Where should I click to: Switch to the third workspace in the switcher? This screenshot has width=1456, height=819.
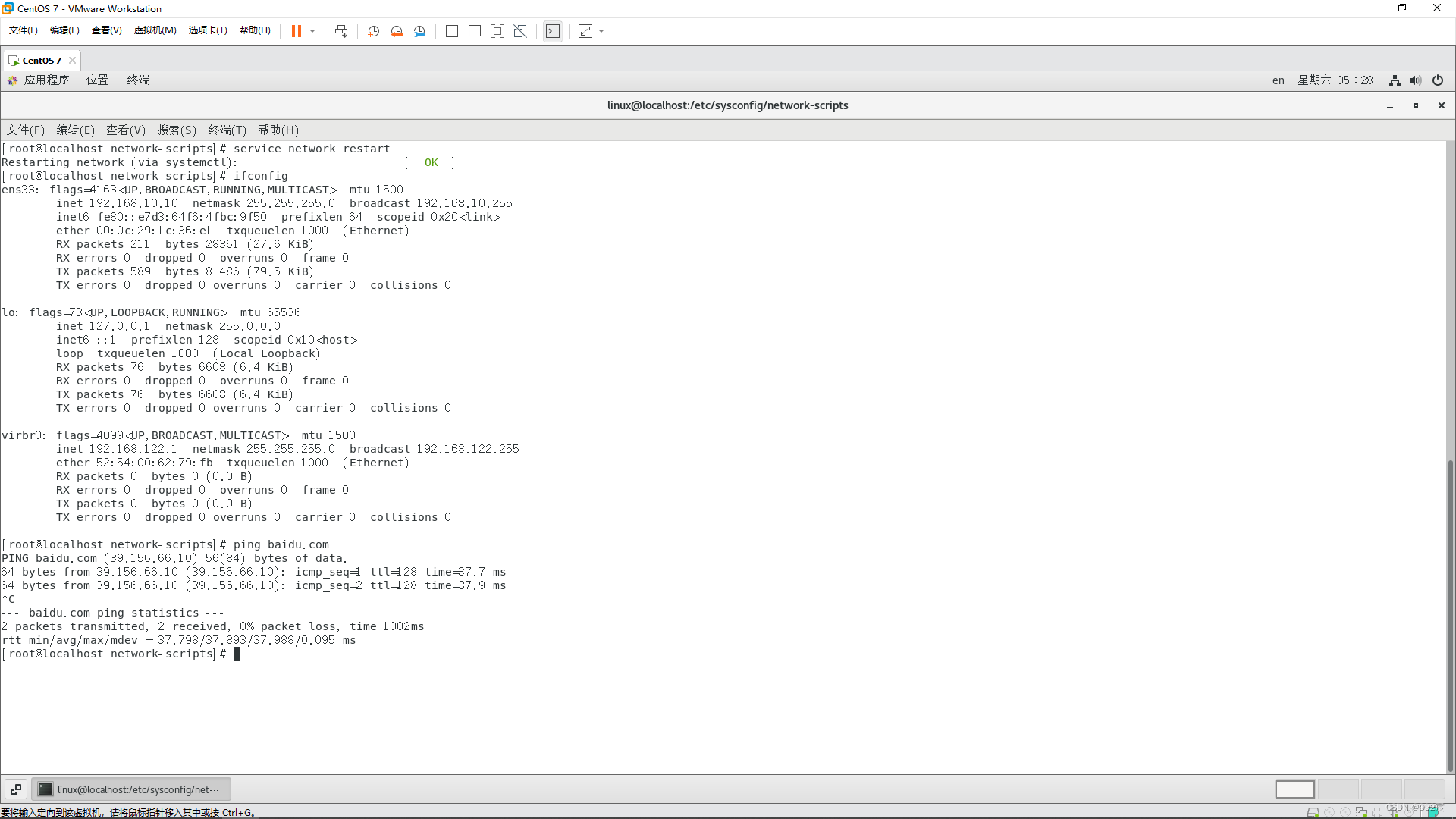pos(1382,789)
